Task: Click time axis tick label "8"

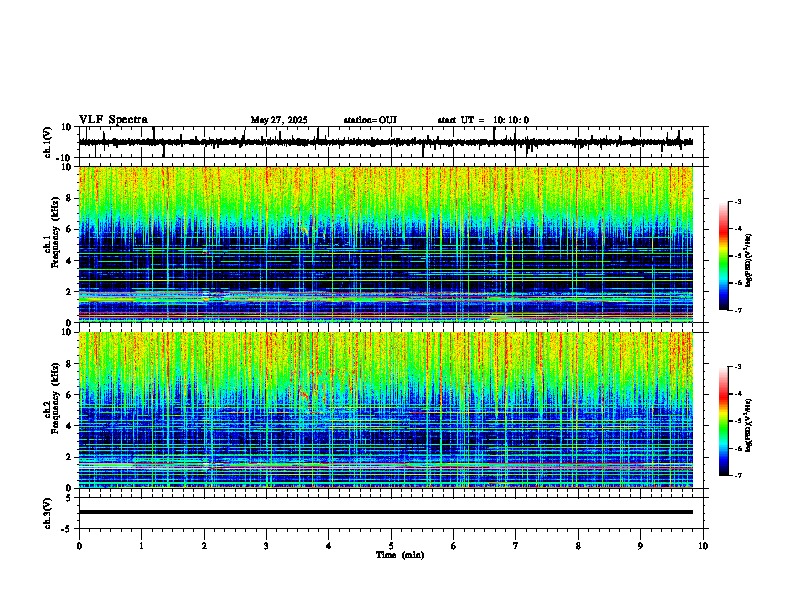Action: (578, 546)
